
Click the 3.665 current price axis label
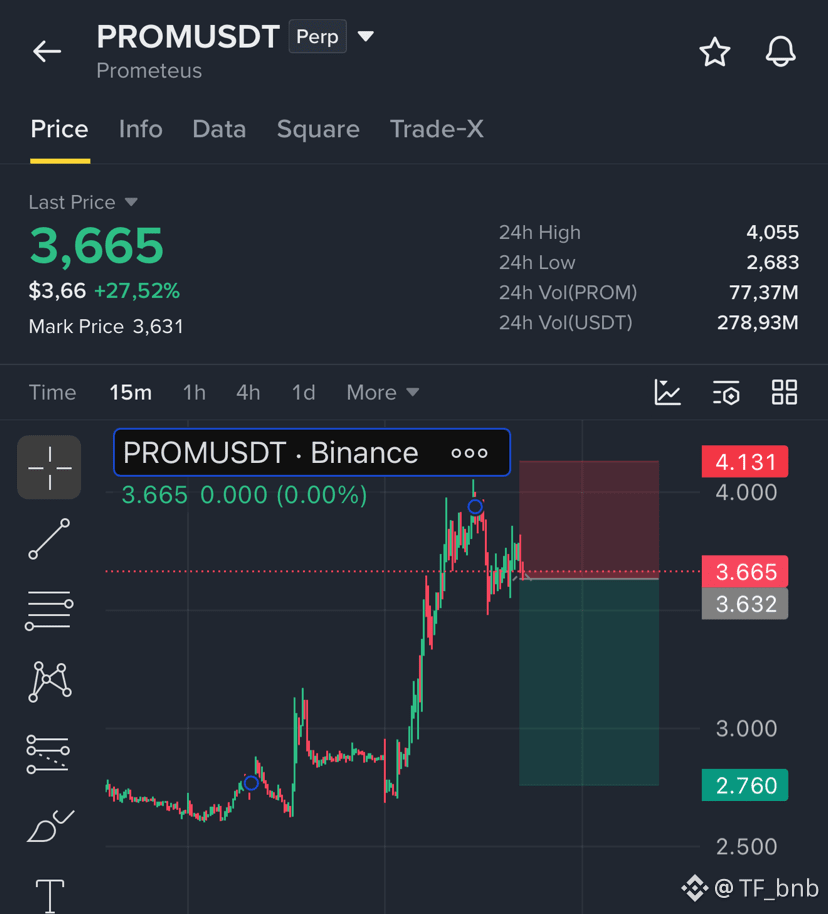(x=745, y=571)
